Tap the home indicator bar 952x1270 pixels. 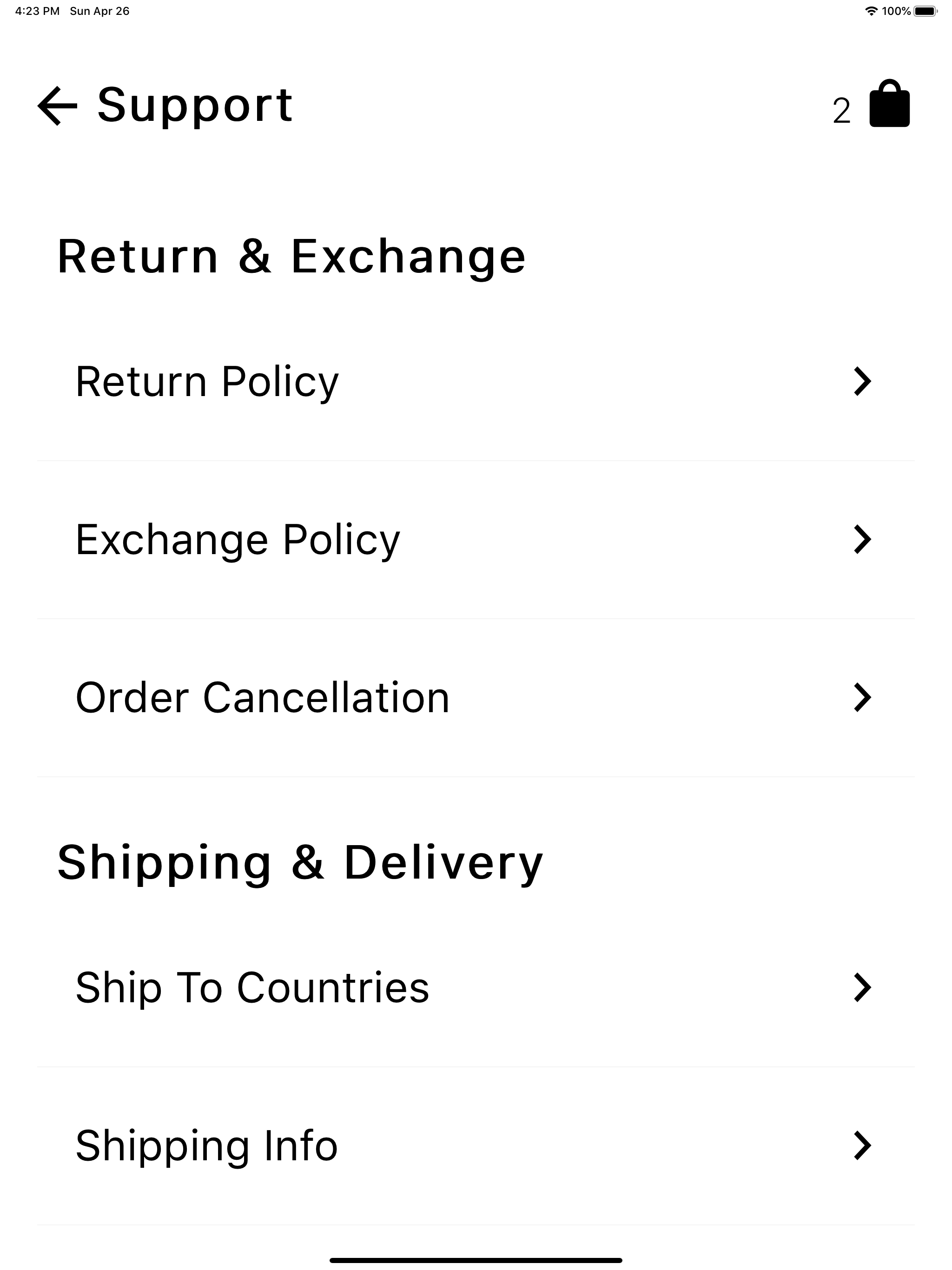click(476, 1260)
